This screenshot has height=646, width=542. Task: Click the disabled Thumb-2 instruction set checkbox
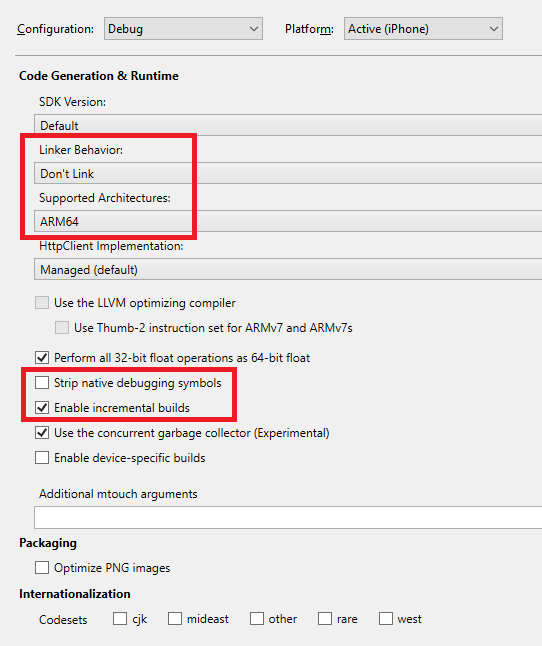pyautogui.click(x=62, y=328)
